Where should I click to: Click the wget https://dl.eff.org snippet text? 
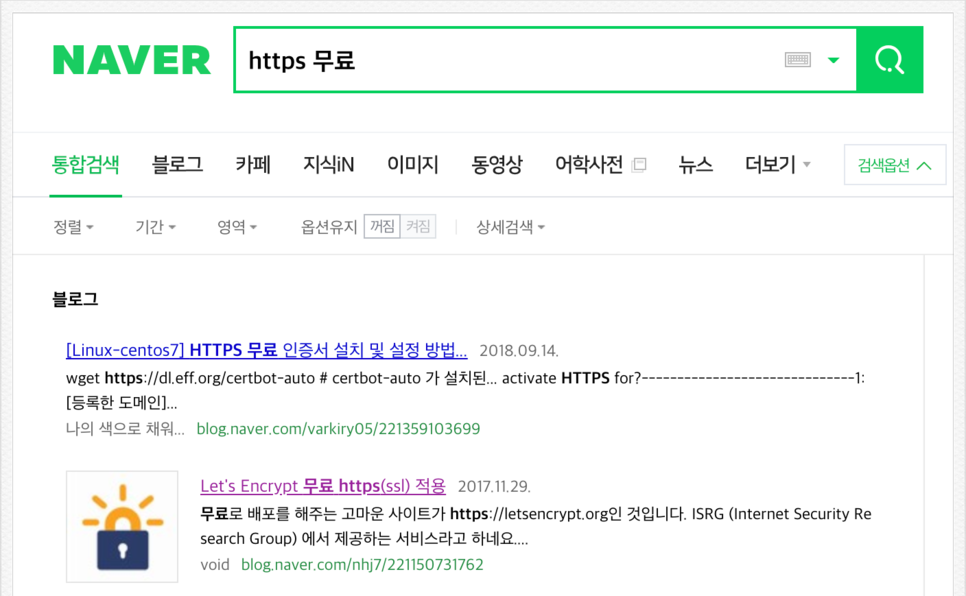tap(465, 390)
